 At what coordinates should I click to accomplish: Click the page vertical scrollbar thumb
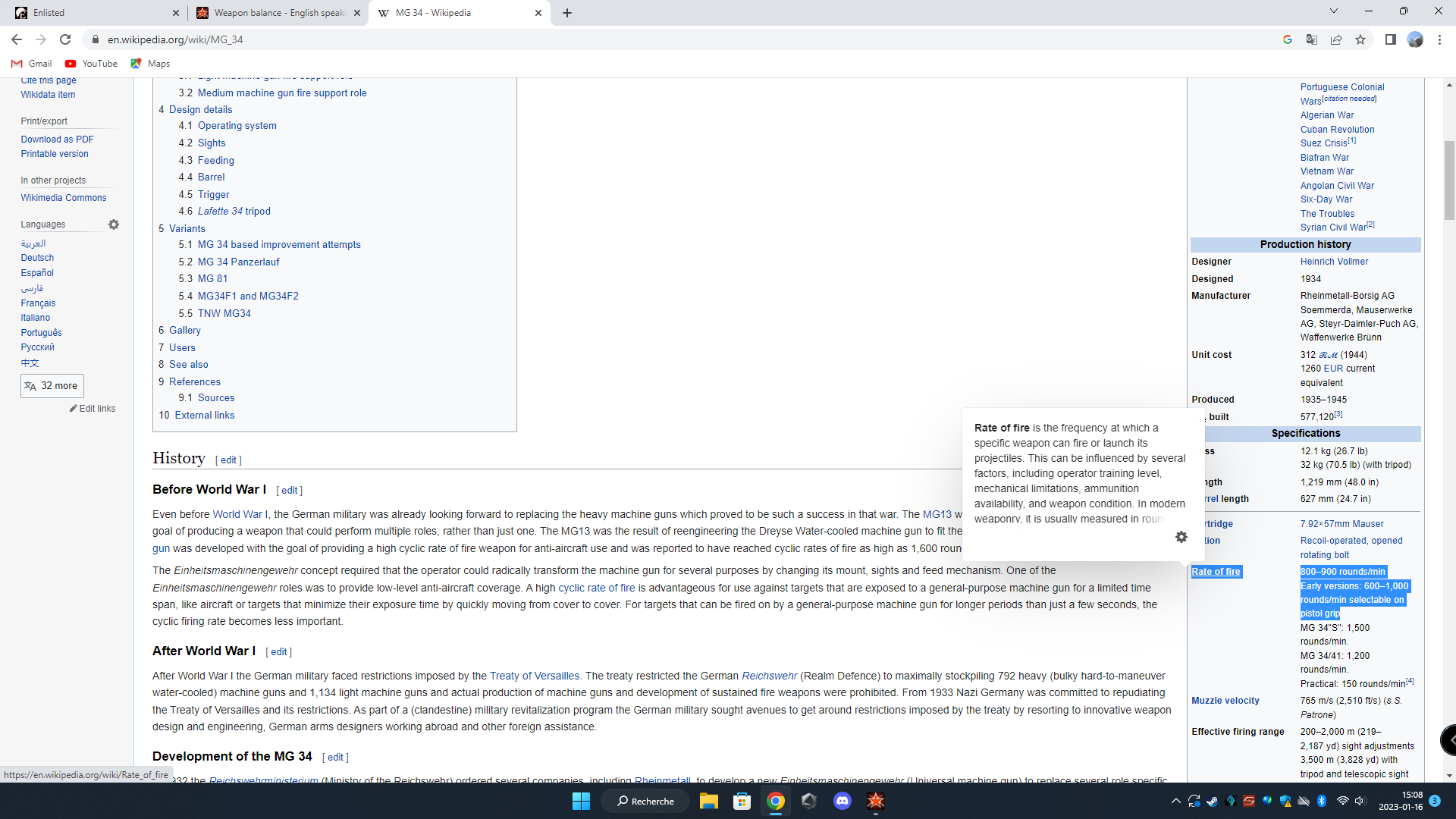pos(1449,180)
